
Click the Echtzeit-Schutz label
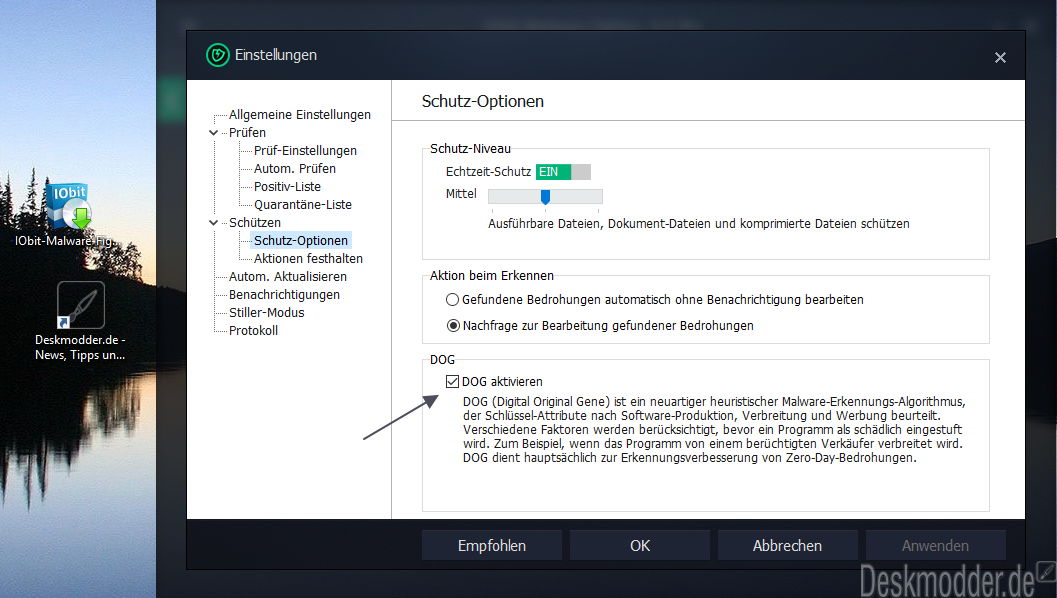tap(488, 172)
